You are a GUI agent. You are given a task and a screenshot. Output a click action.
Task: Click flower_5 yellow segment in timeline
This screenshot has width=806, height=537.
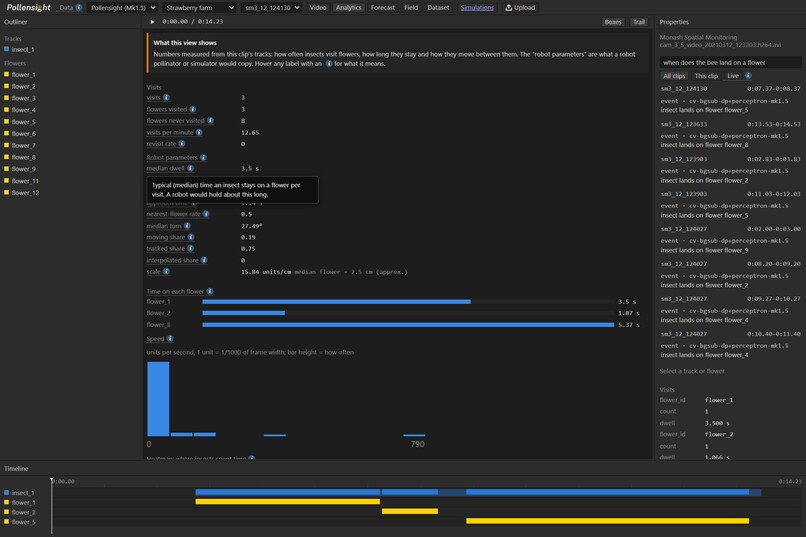pos(608,521)
